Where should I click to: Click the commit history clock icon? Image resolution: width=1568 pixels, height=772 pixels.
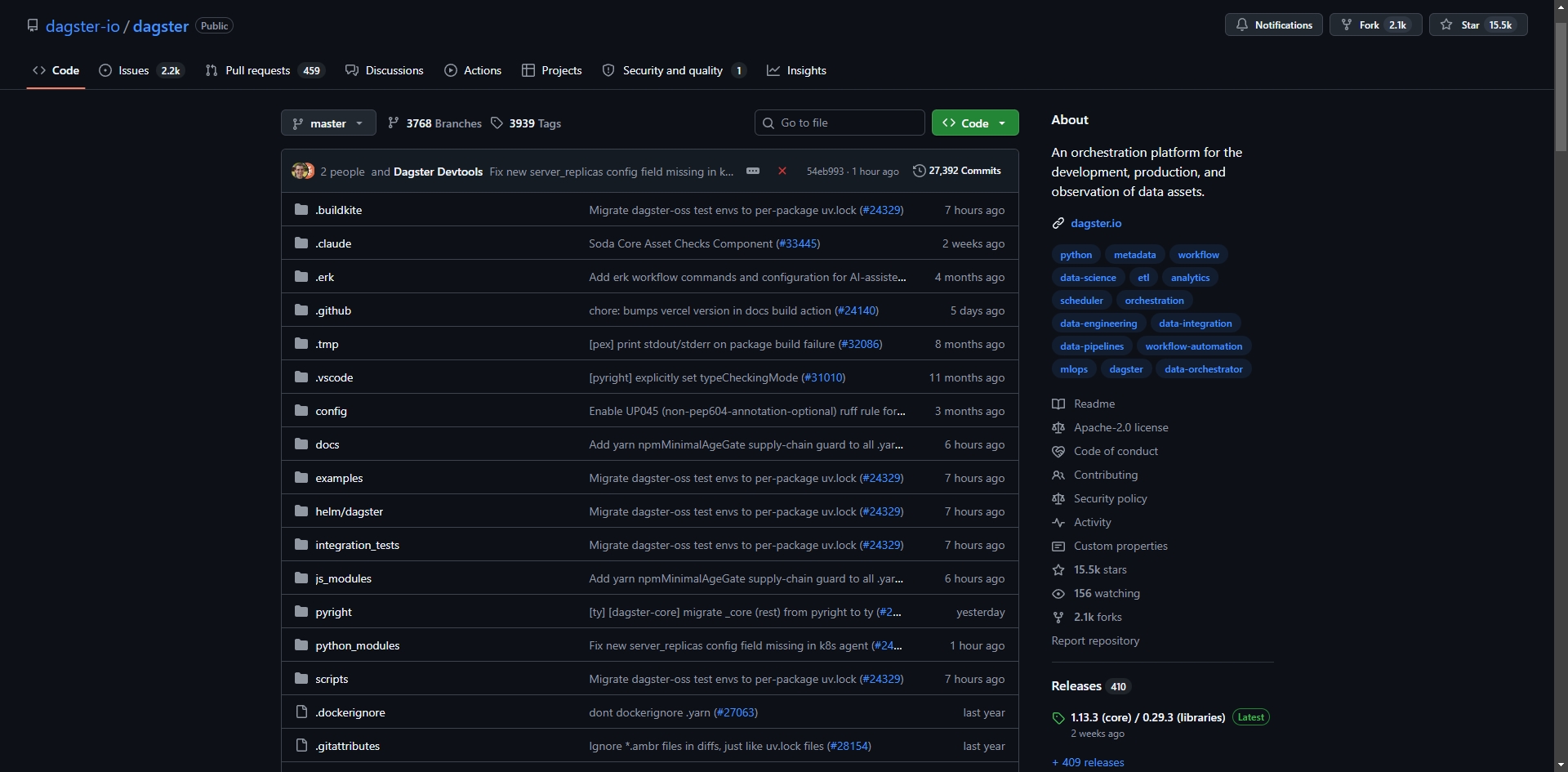click(x=919, y=171)
